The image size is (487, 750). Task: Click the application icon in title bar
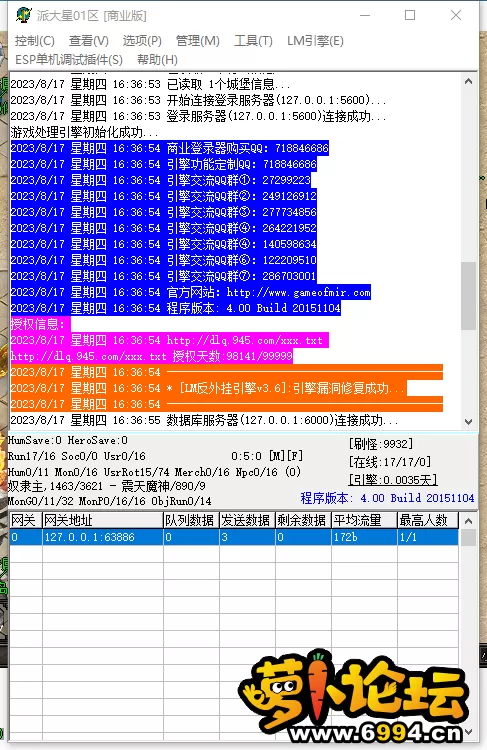(x=23, y=15)
